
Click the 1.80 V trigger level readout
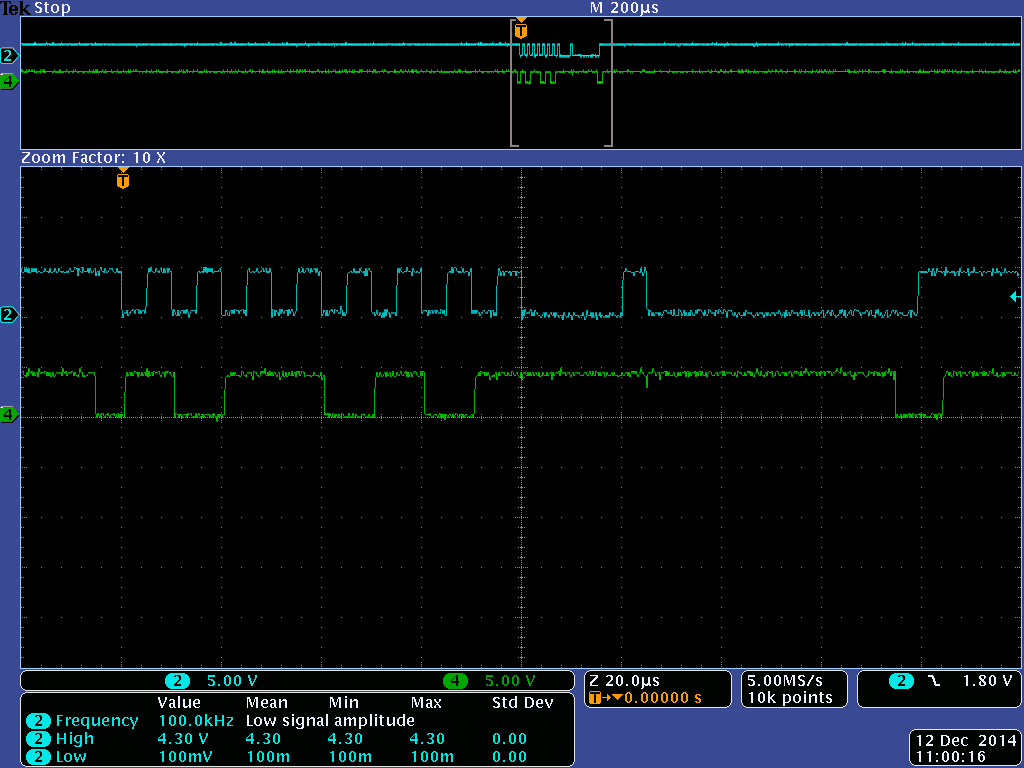tap(988, 681)
